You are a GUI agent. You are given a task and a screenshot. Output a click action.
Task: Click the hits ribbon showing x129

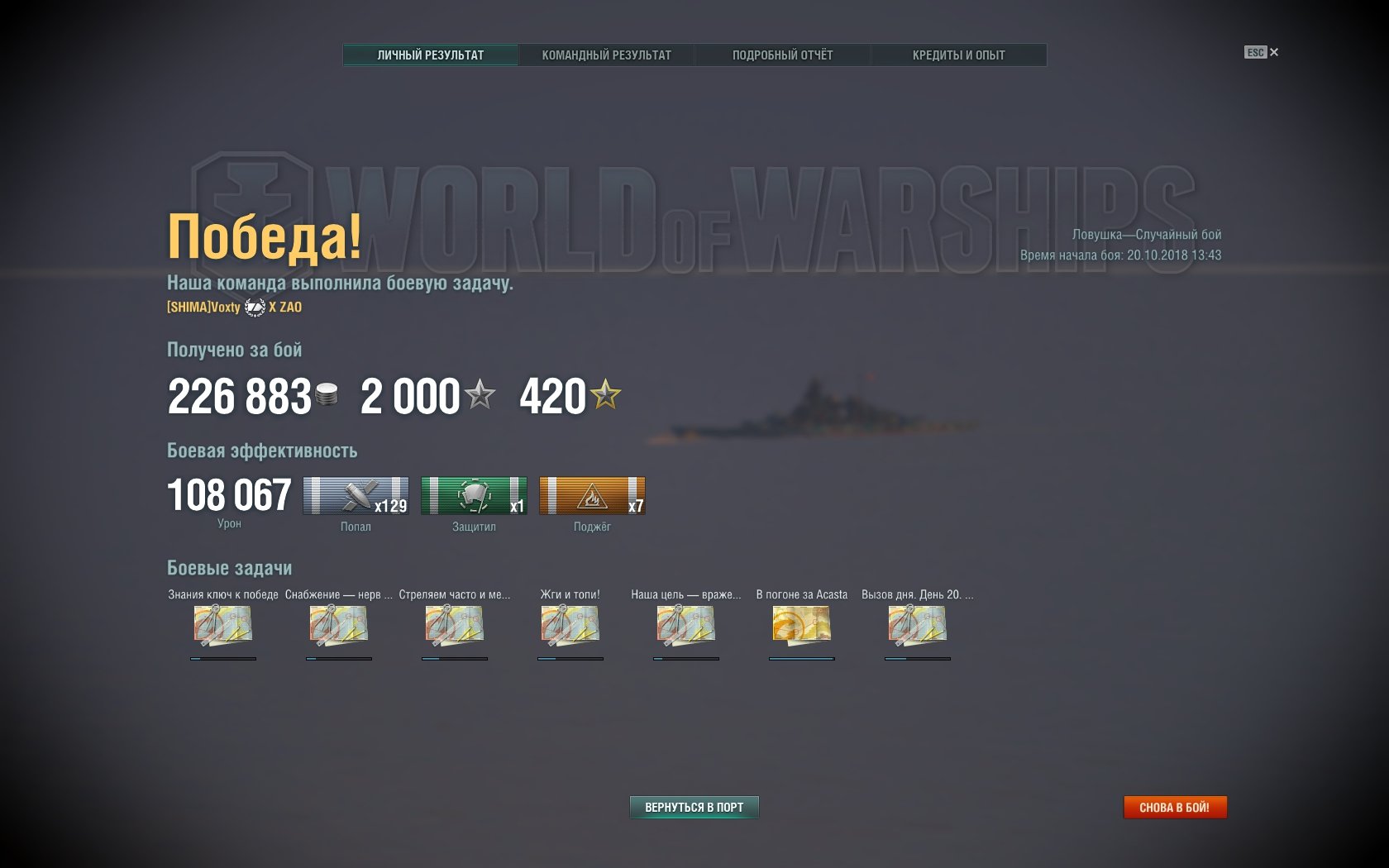click(x=356, y=496)
